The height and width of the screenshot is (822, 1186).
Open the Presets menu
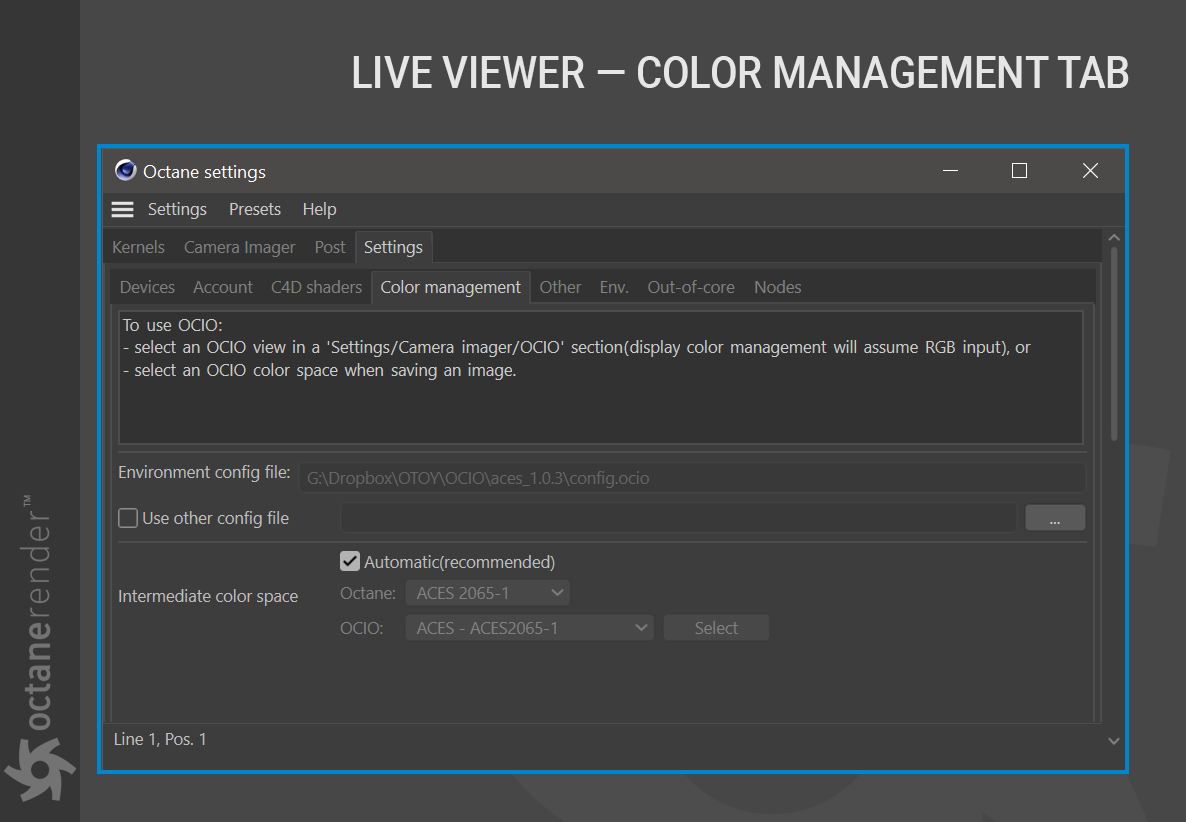pos(255,209)
